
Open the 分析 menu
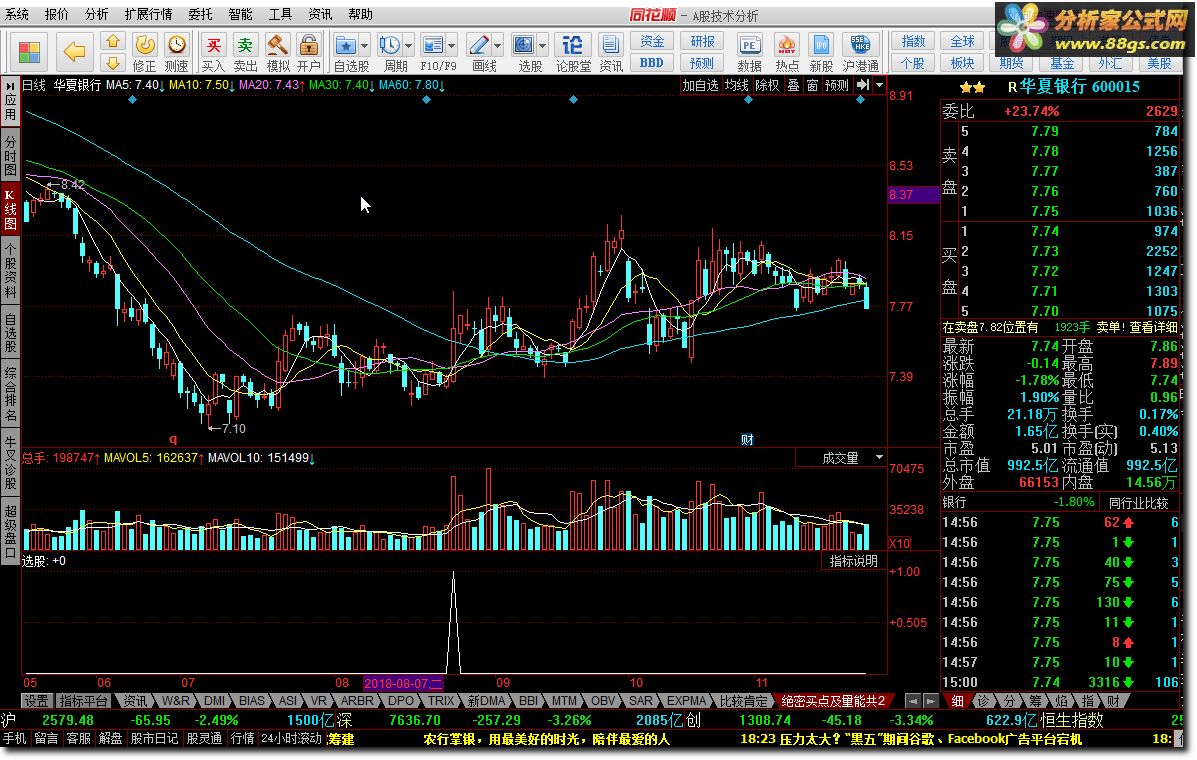(x=96, y=14)
